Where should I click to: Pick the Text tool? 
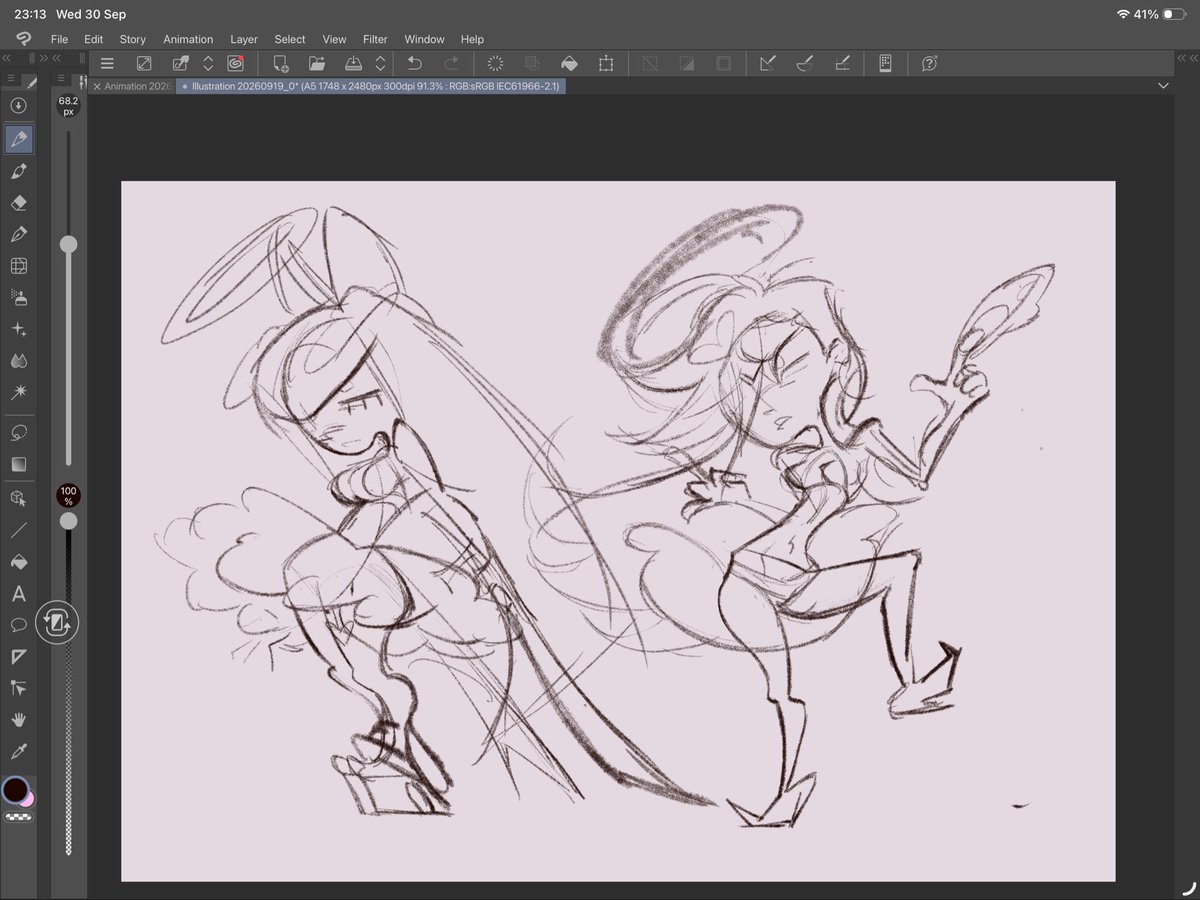18,594
